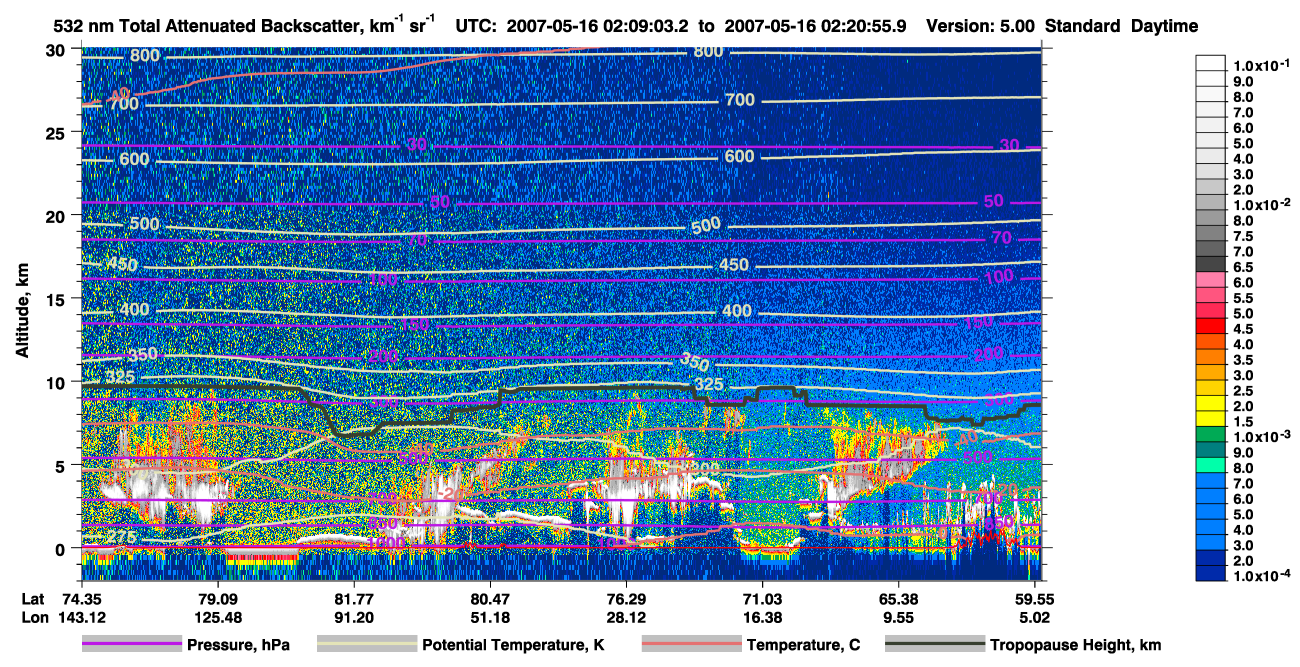1300x667 pixels.
Task: Click the 'Daytime' label in the header
Action: (x=1165, y=26)
